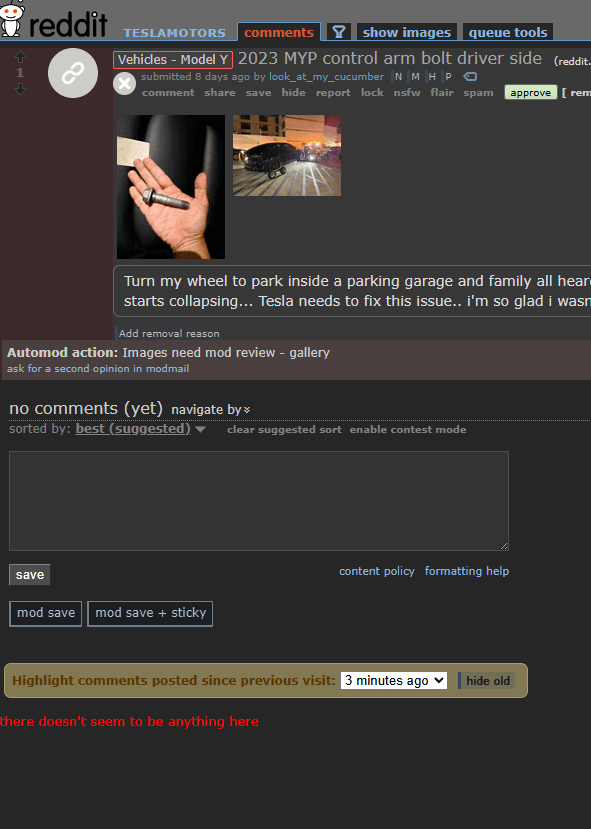Upvote the MYP control arm post

(x=20, y=56)
